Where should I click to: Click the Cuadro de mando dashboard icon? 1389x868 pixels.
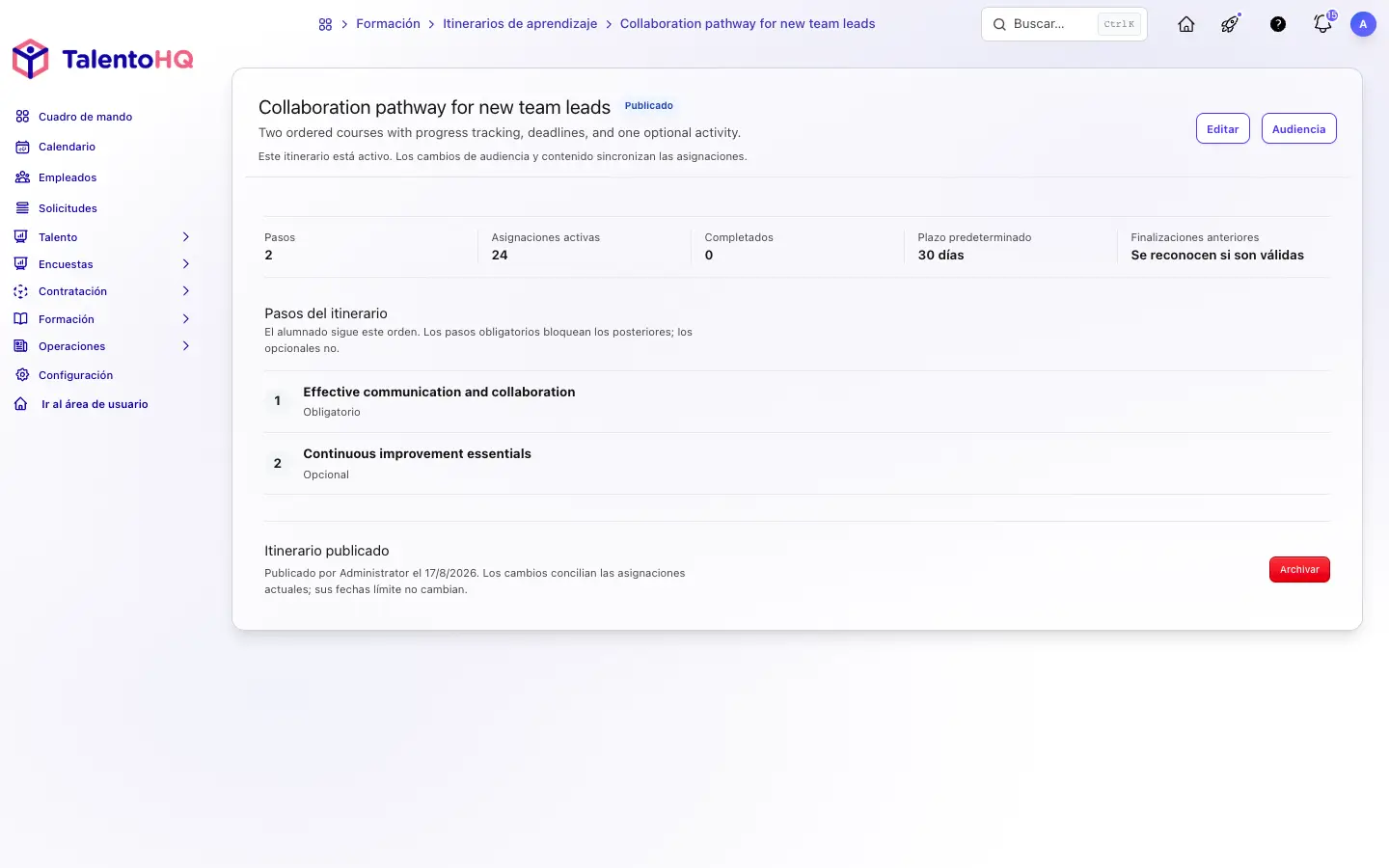[x=22, y=117]
